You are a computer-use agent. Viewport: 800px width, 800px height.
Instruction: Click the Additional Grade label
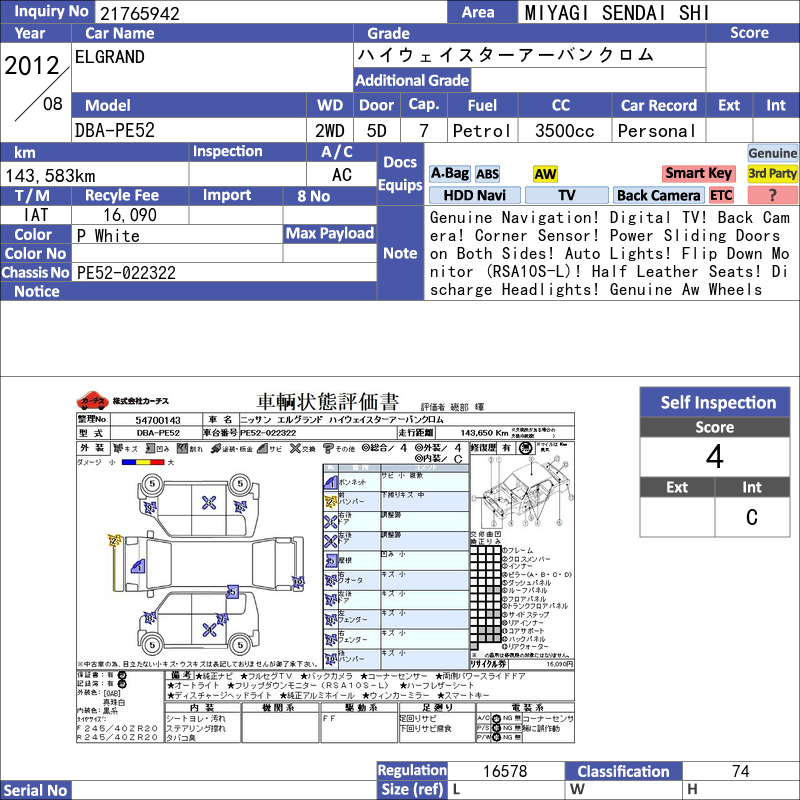(x=412, y=80)
